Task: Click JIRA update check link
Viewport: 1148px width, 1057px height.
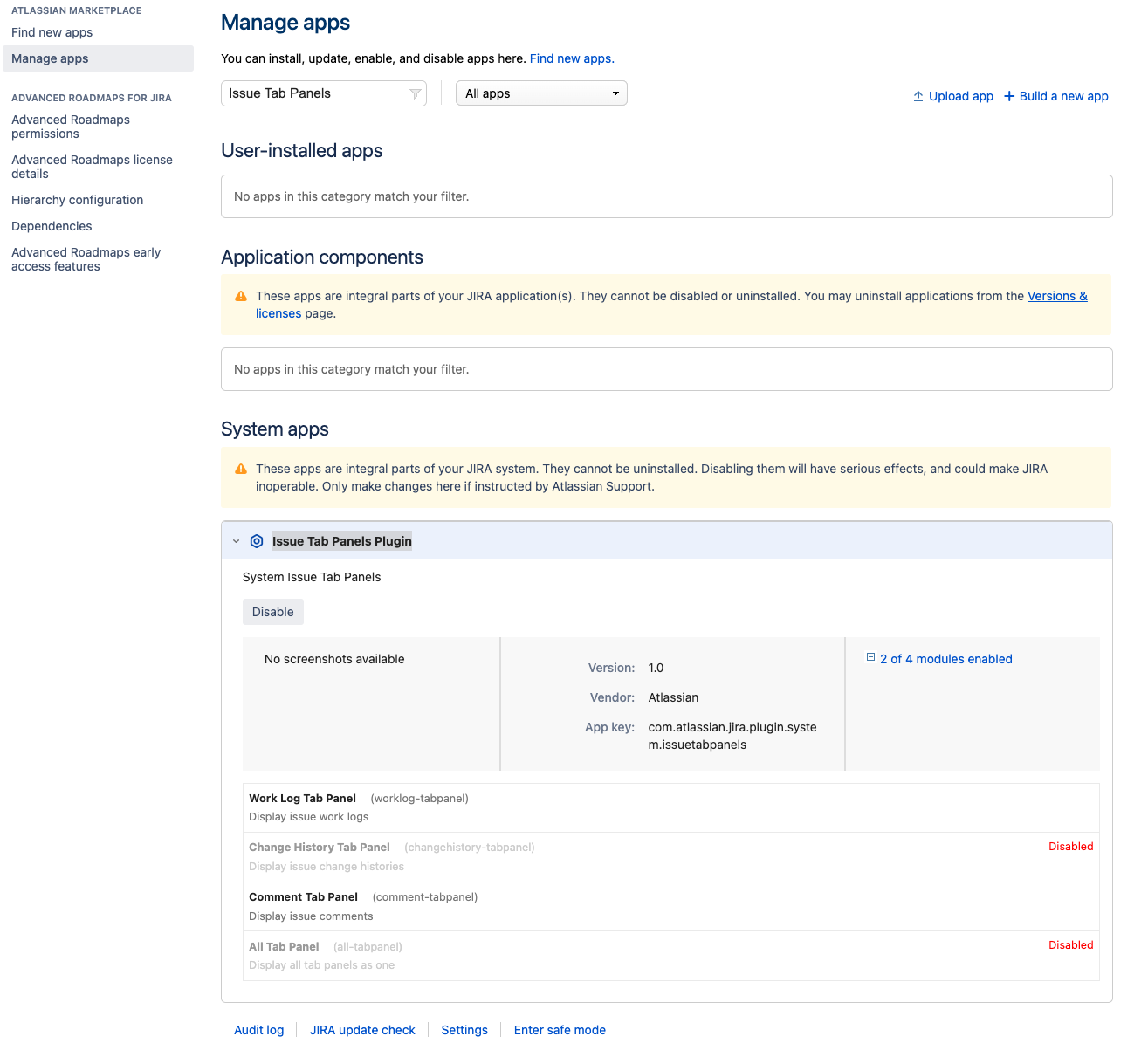Action: click(x=362, y=1030)
